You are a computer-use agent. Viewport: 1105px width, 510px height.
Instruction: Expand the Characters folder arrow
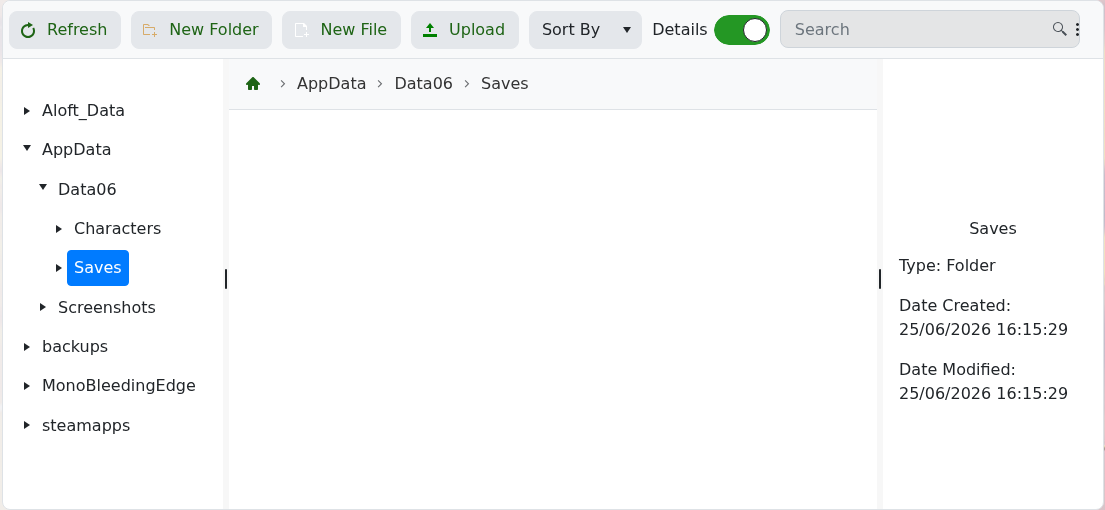pyautogui.click(x=59, y=229)
